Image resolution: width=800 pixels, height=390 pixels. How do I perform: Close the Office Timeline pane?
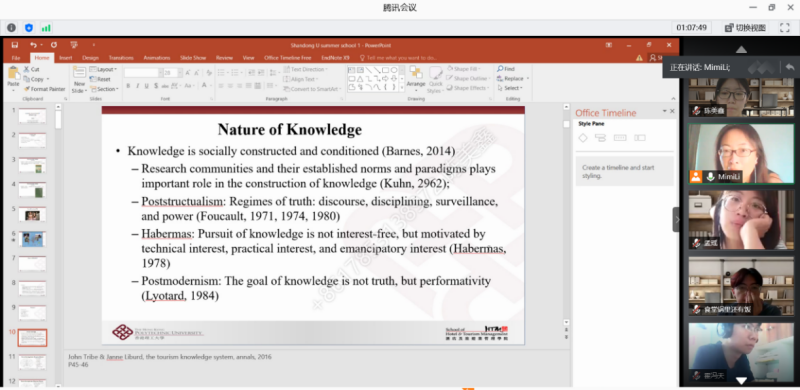[672, 111]
